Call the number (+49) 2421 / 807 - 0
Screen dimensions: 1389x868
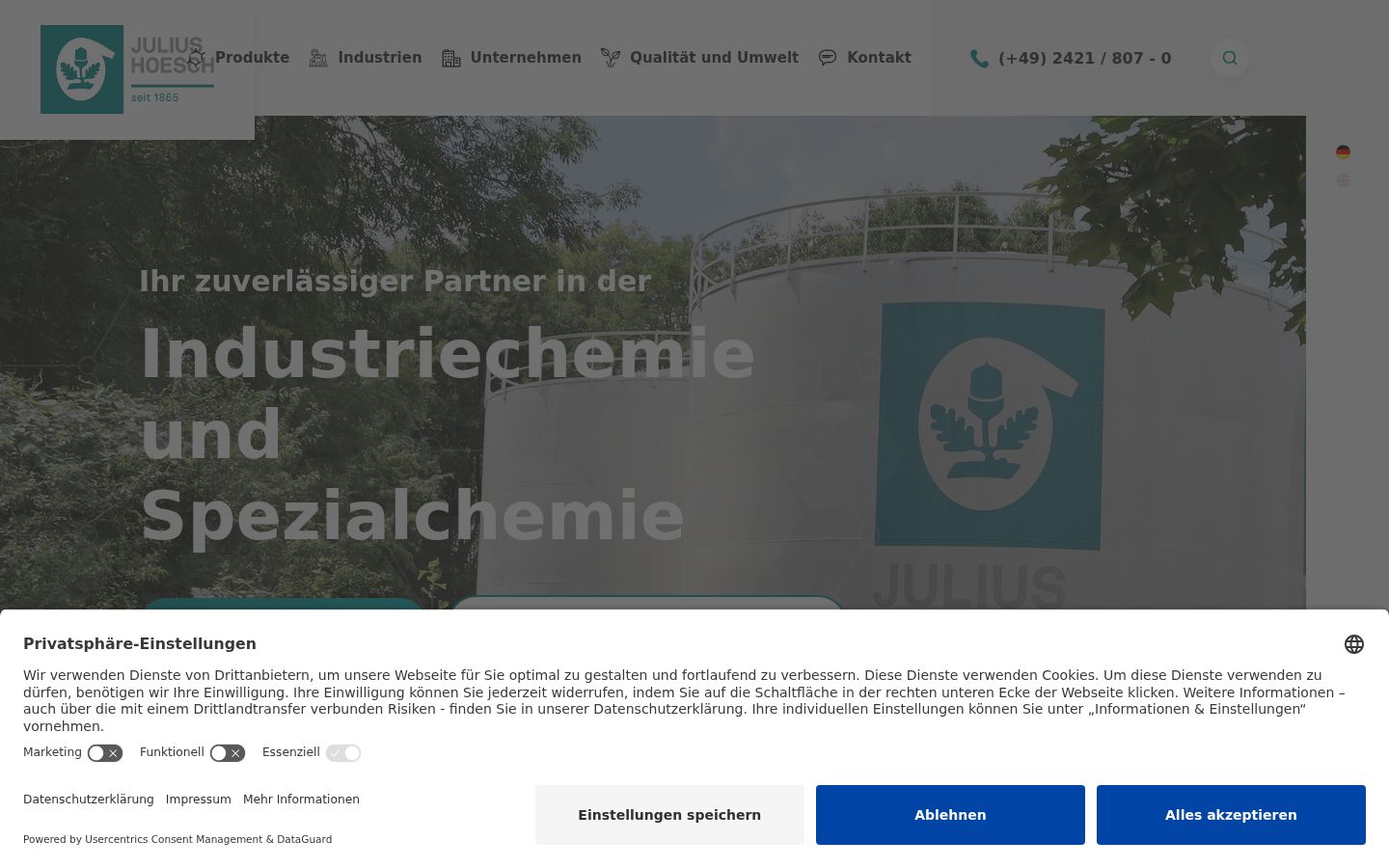pyautogui.click(x=1084, y=59)
